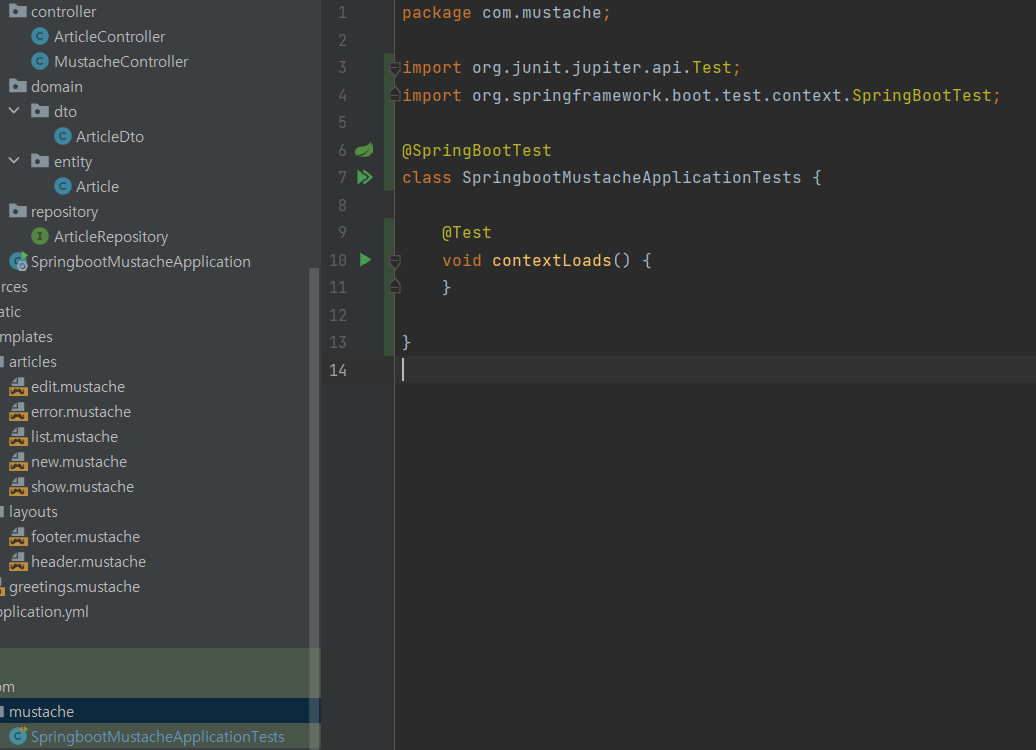Screen dimensions: 1036x750
Task: Open ArticleRepository from the tree
Action: coord(111,237)
